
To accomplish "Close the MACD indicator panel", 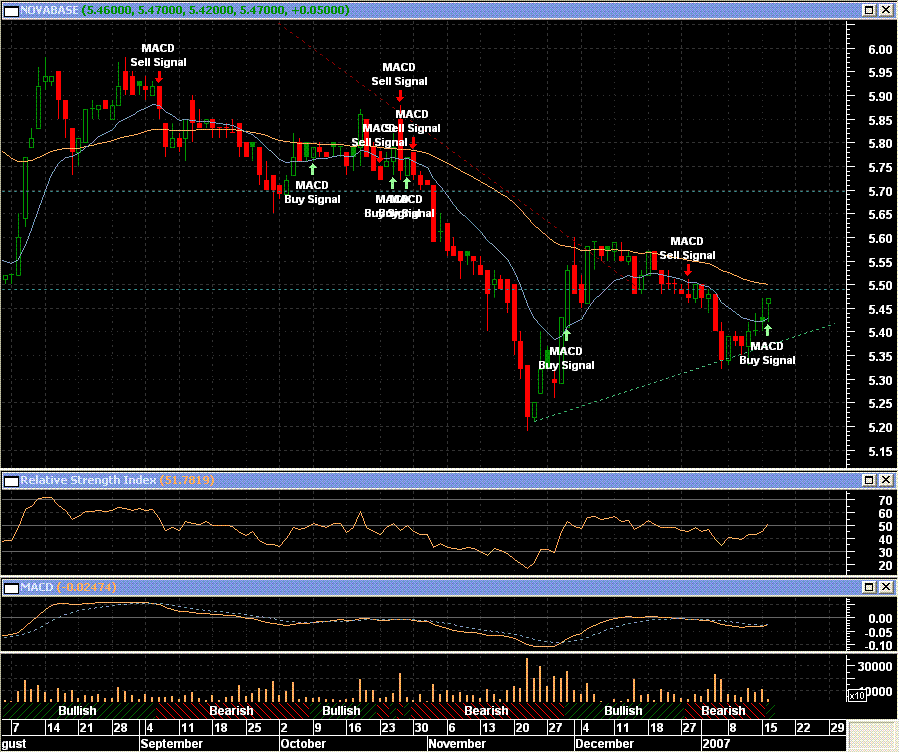I will (x=886, y=585).
